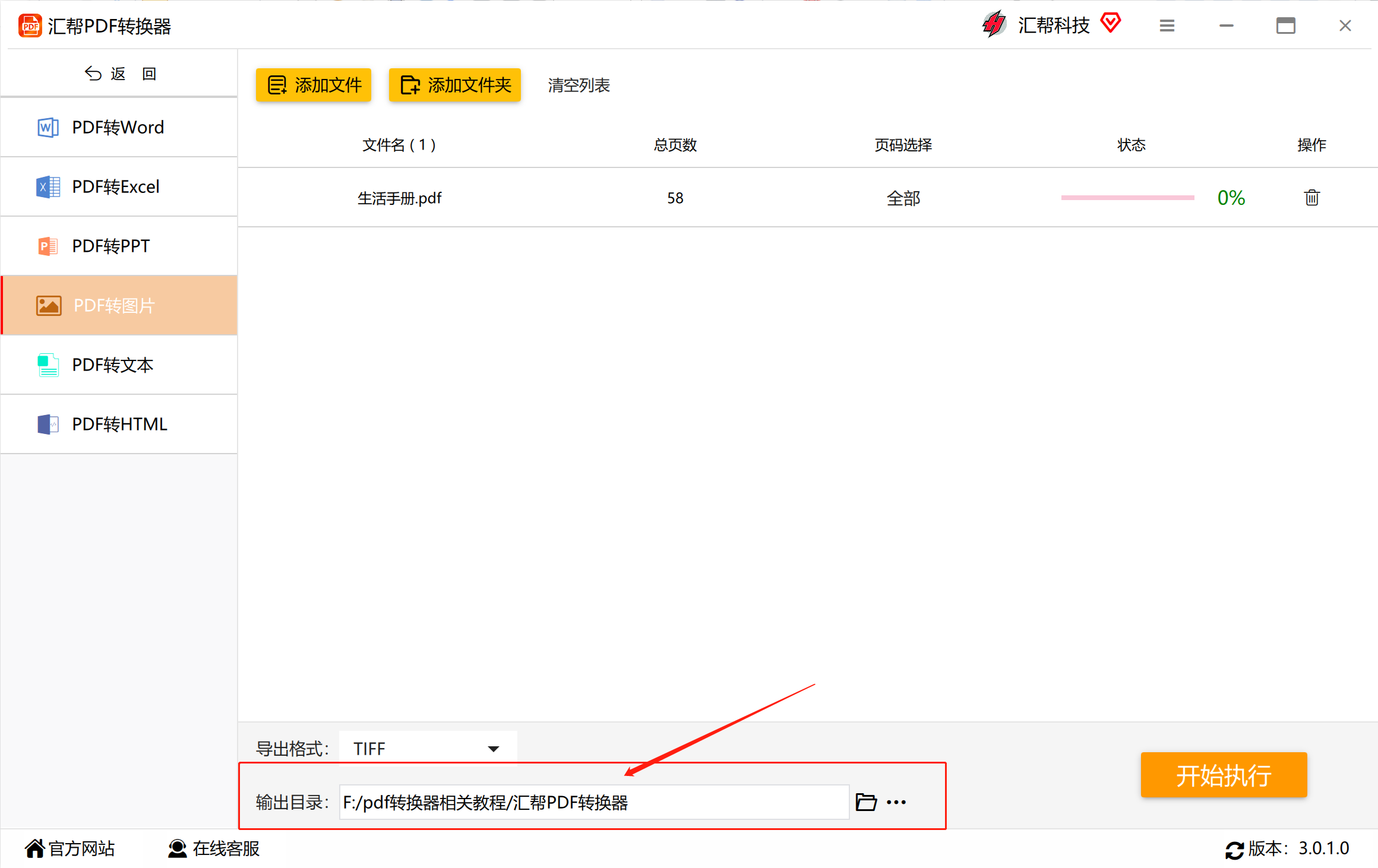
Task: Click the 添加文件夹 button
Action: pyautogui.click(x=455, y=85)
